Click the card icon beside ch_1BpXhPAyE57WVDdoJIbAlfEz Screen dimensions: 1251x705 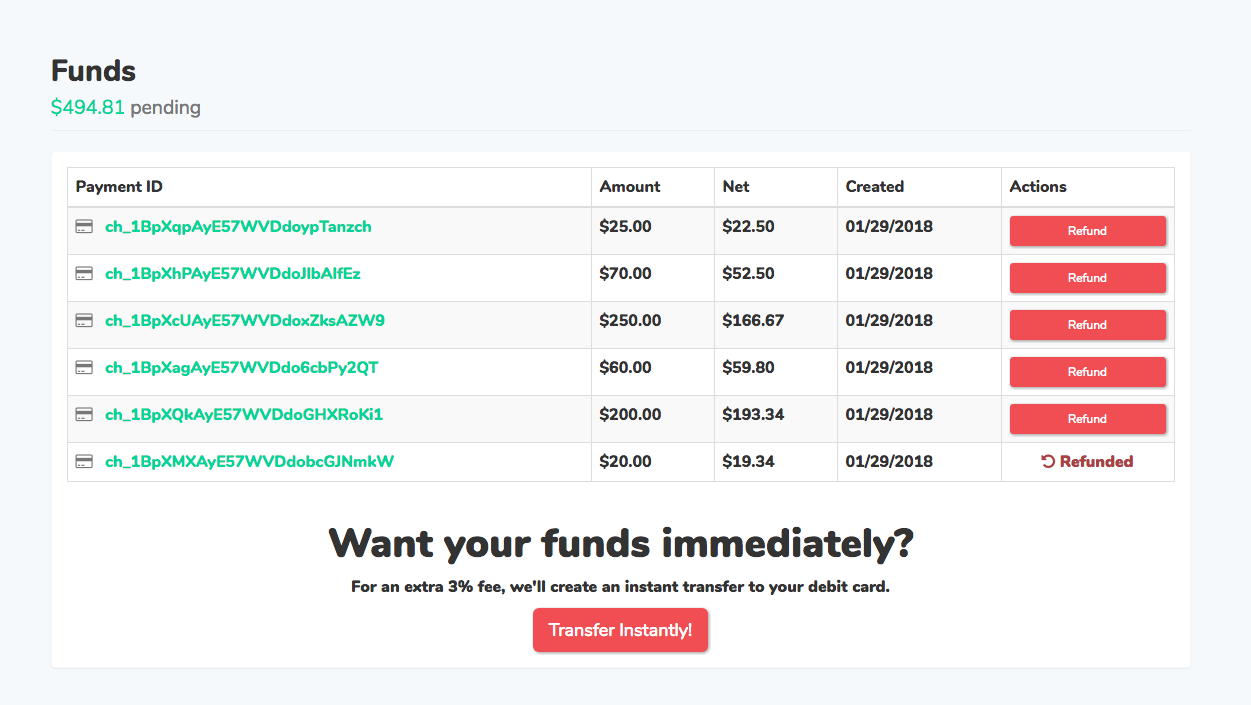point(85,274)
